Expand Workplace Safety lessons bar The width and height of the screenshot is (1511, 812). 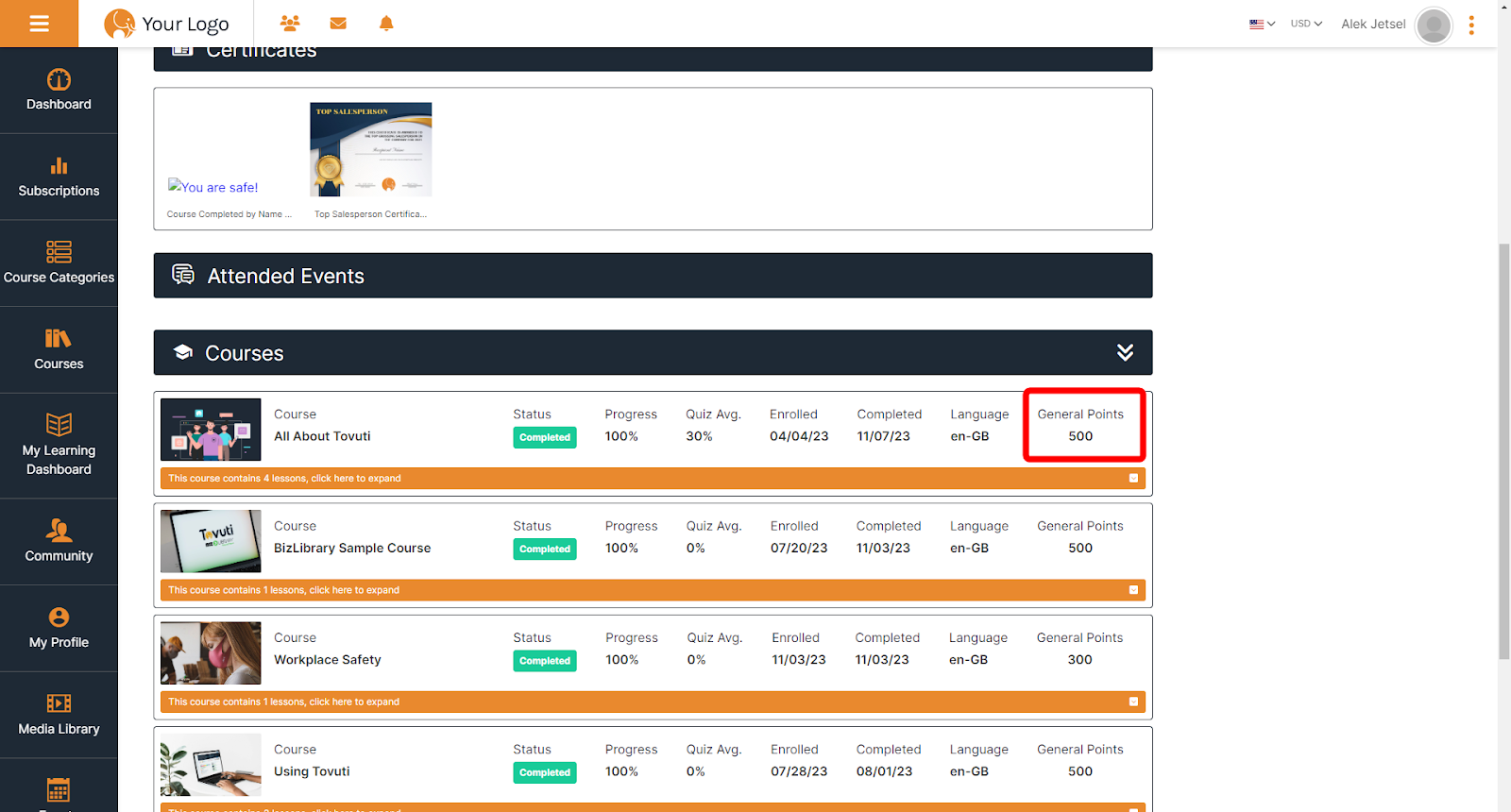click(x=653, y=702)
